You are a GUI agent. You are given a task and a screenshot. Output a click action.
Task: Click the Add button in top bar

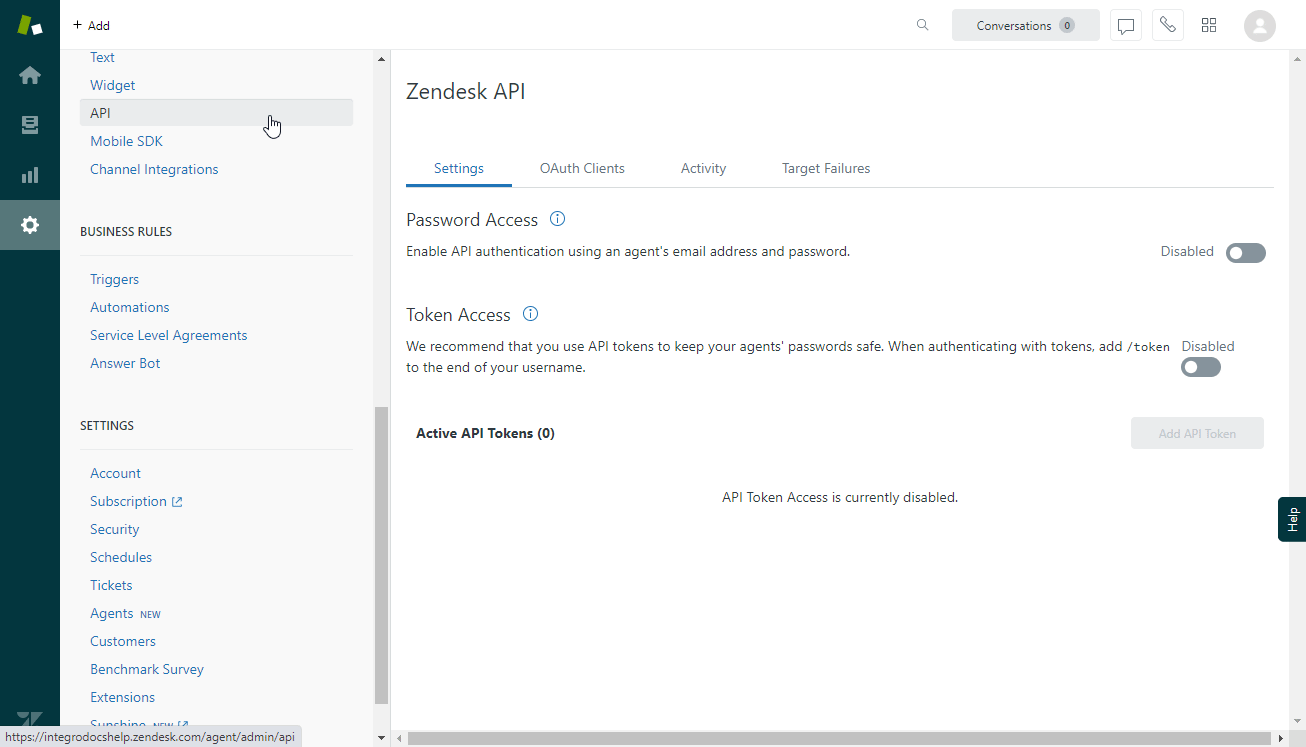pyautogui.click(x=91, y=25)
